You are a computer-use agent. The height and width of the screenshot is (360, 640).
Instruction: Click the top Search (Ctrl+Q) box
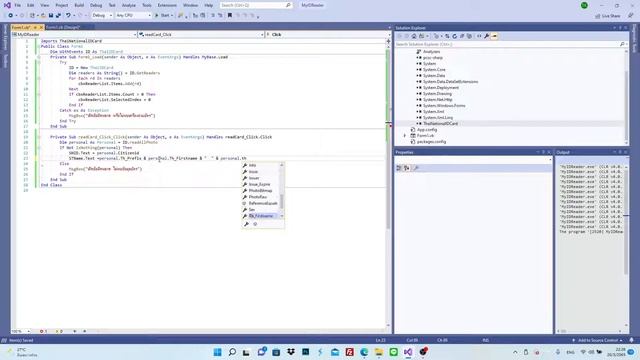(x=256, y=5)
